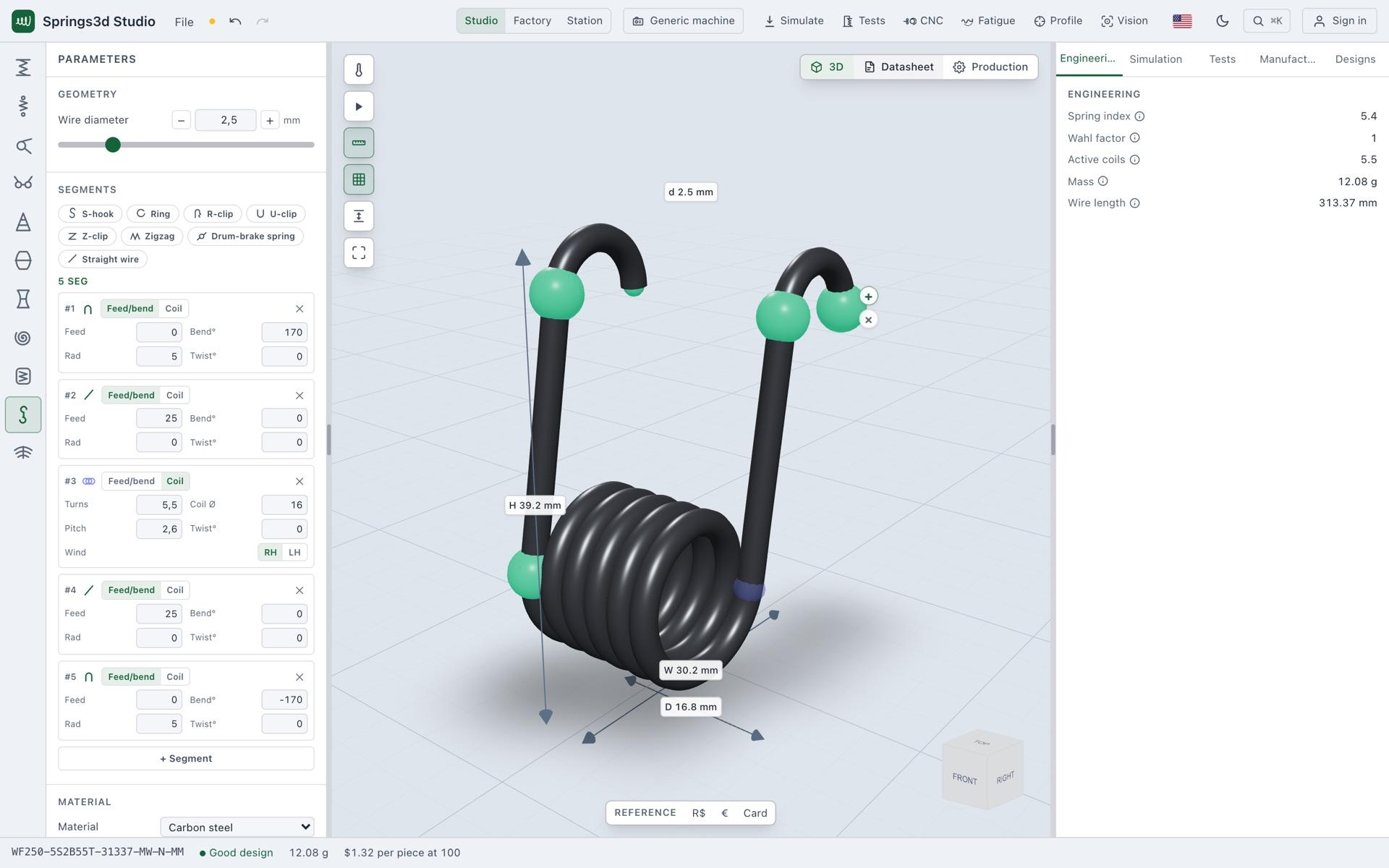
Task: Toggle the dimension ruler overlay
Action: click(x=359, y=142)
